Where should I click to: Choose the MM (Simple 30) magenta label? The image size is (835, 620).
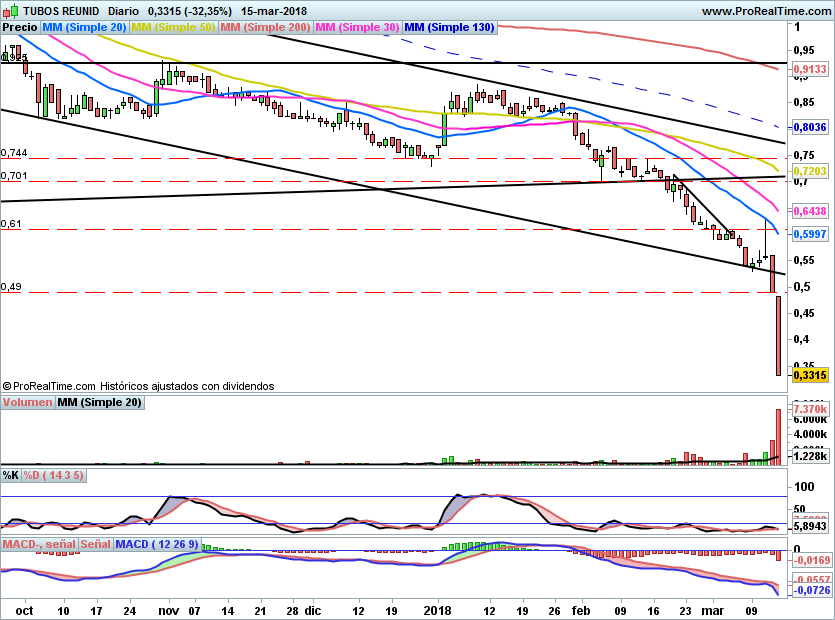357,27
